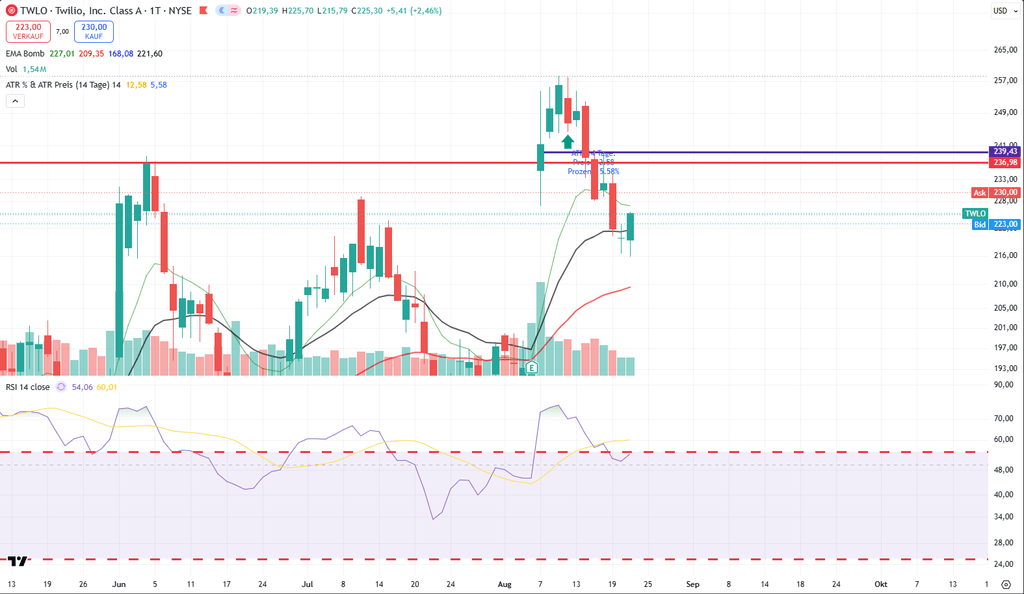Select the ATR % & ATR Preis legend
The image size is (1024, 594).
pyautogui.click(x=63, y=85)
